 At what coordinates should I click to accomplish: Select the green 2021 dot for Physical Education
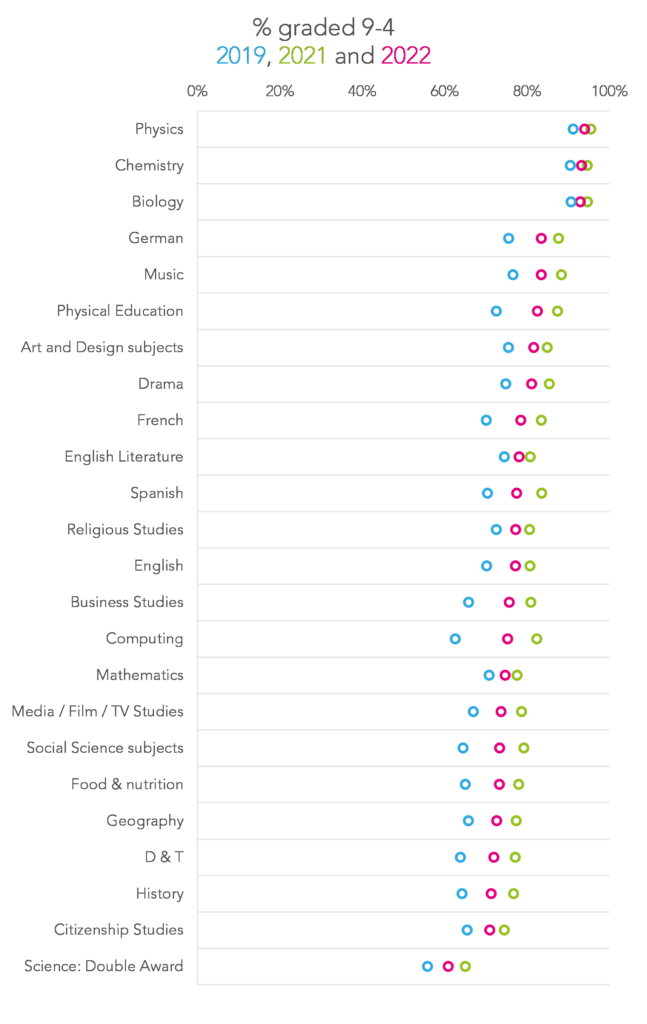(558, 311)
